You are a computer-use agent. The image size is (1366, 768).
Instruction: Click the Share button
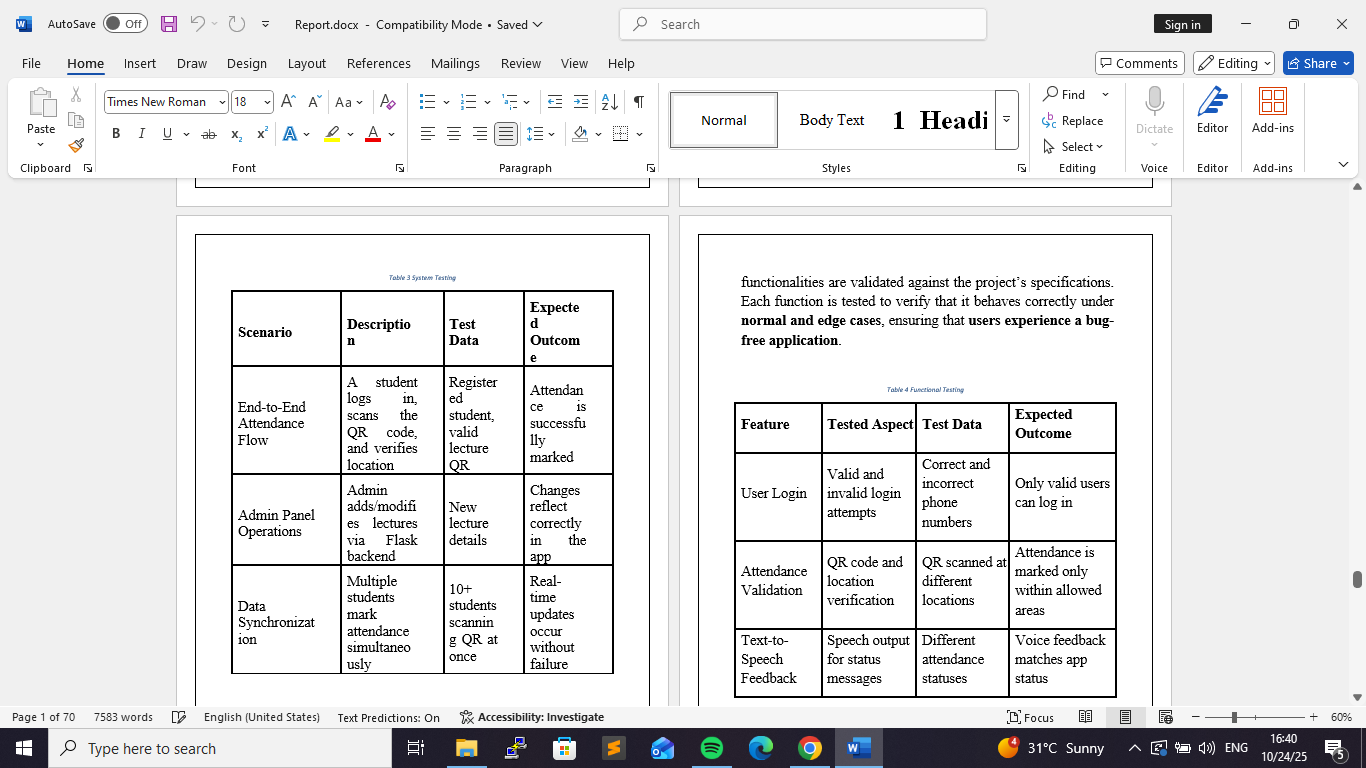(x=1318, y=63)
